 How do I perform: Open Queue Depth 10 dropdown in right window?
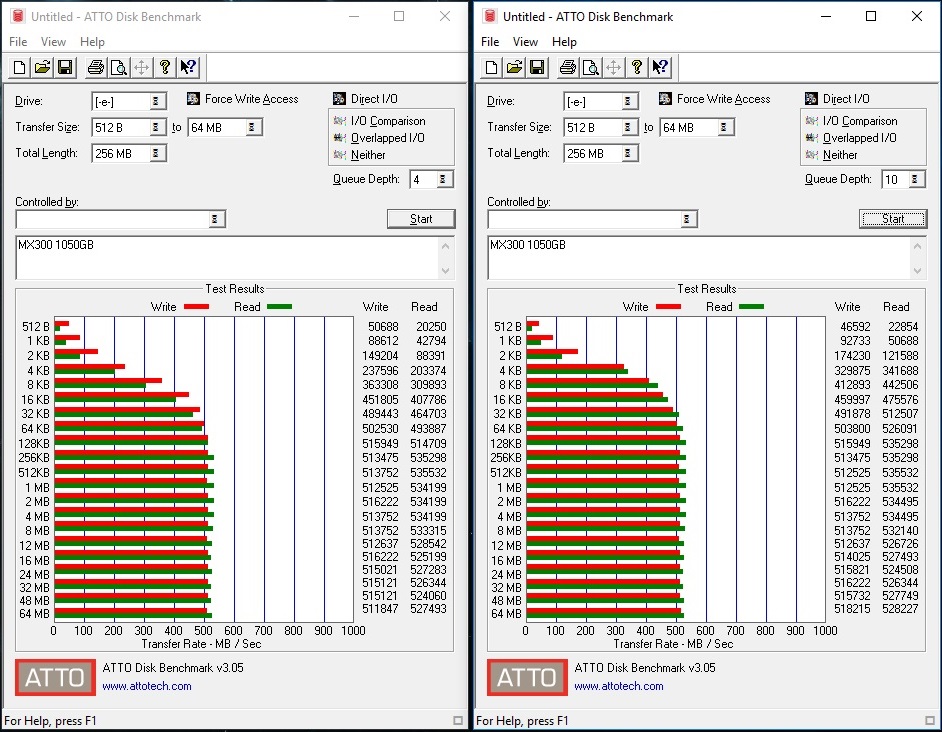(x=916, y=179)
